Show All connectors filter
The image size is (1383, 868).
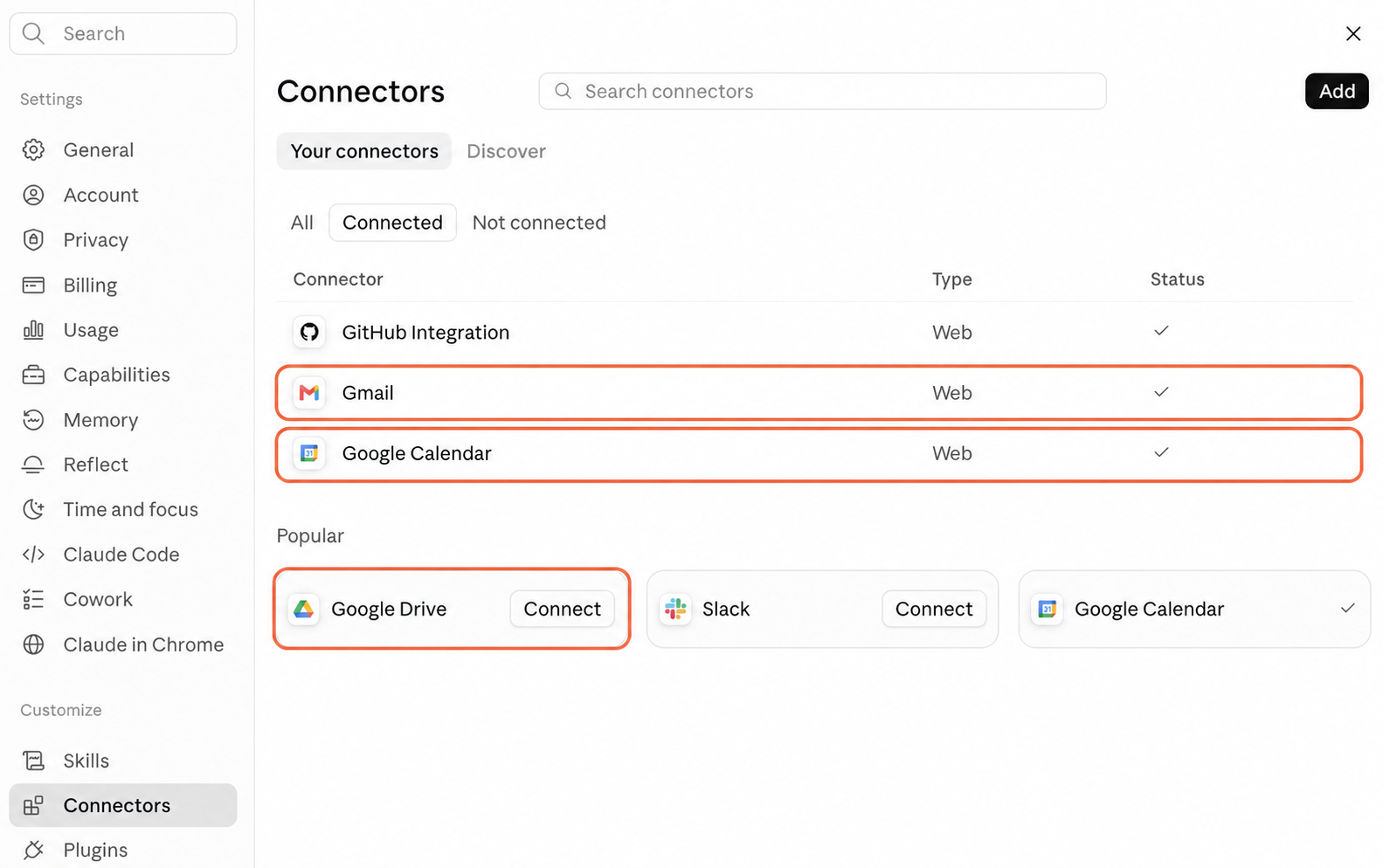click(302, 223)
